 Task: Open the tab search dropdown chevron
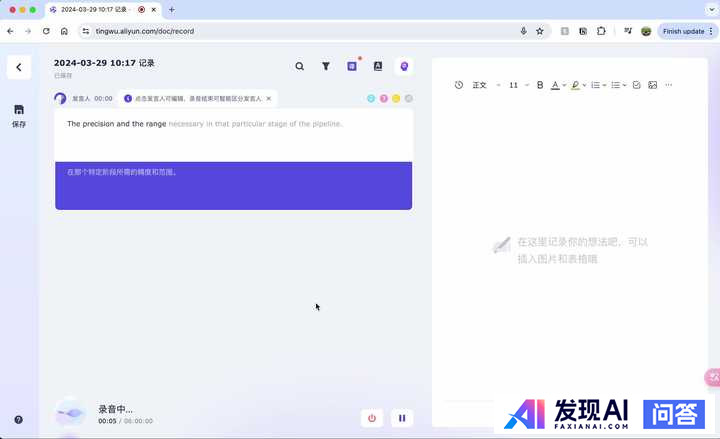click(x=711, y=9)
